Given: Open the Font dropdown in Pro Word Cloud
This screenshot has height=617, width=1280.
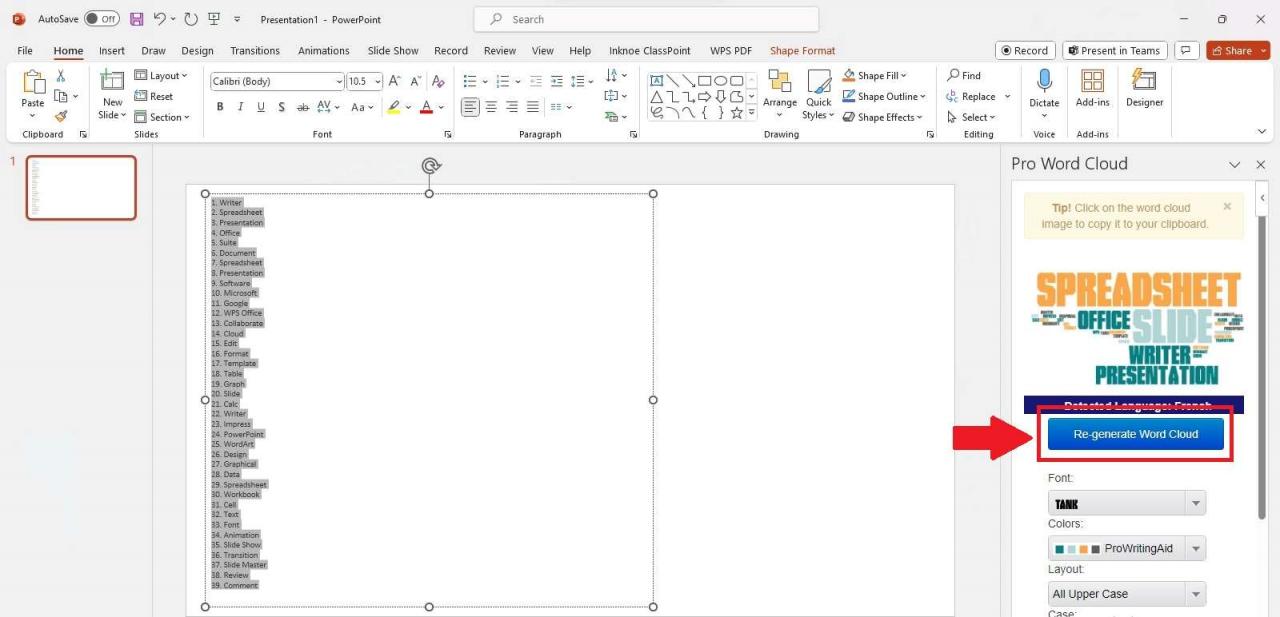Looking at the screenshot, I should click(1195, 502).
